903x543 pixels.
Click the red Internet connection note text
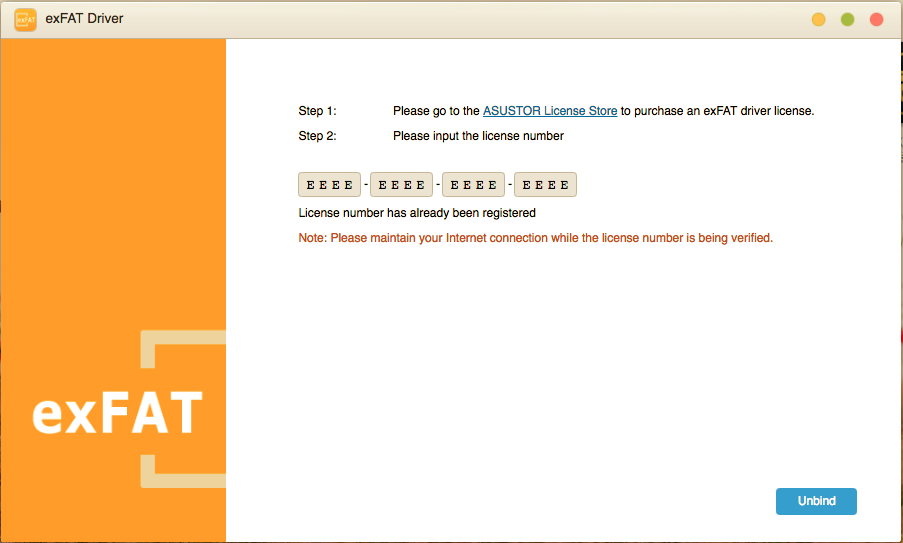(x=536, y=238)
